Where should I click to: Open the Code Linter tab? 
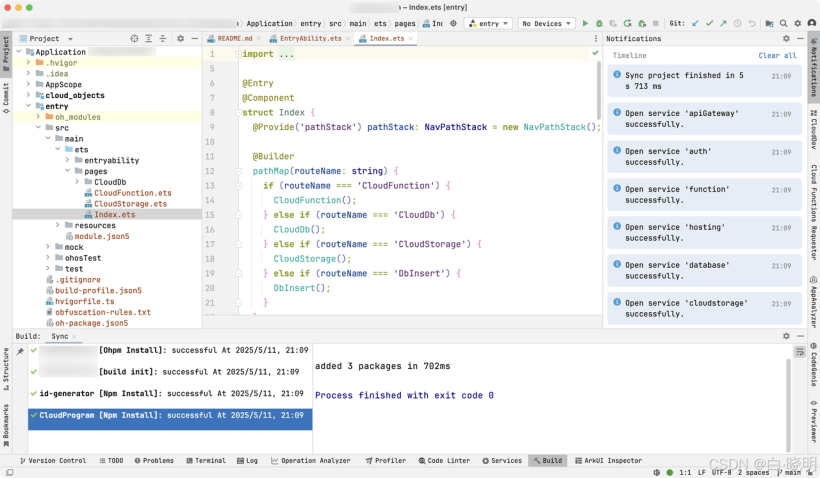(444, 461)
